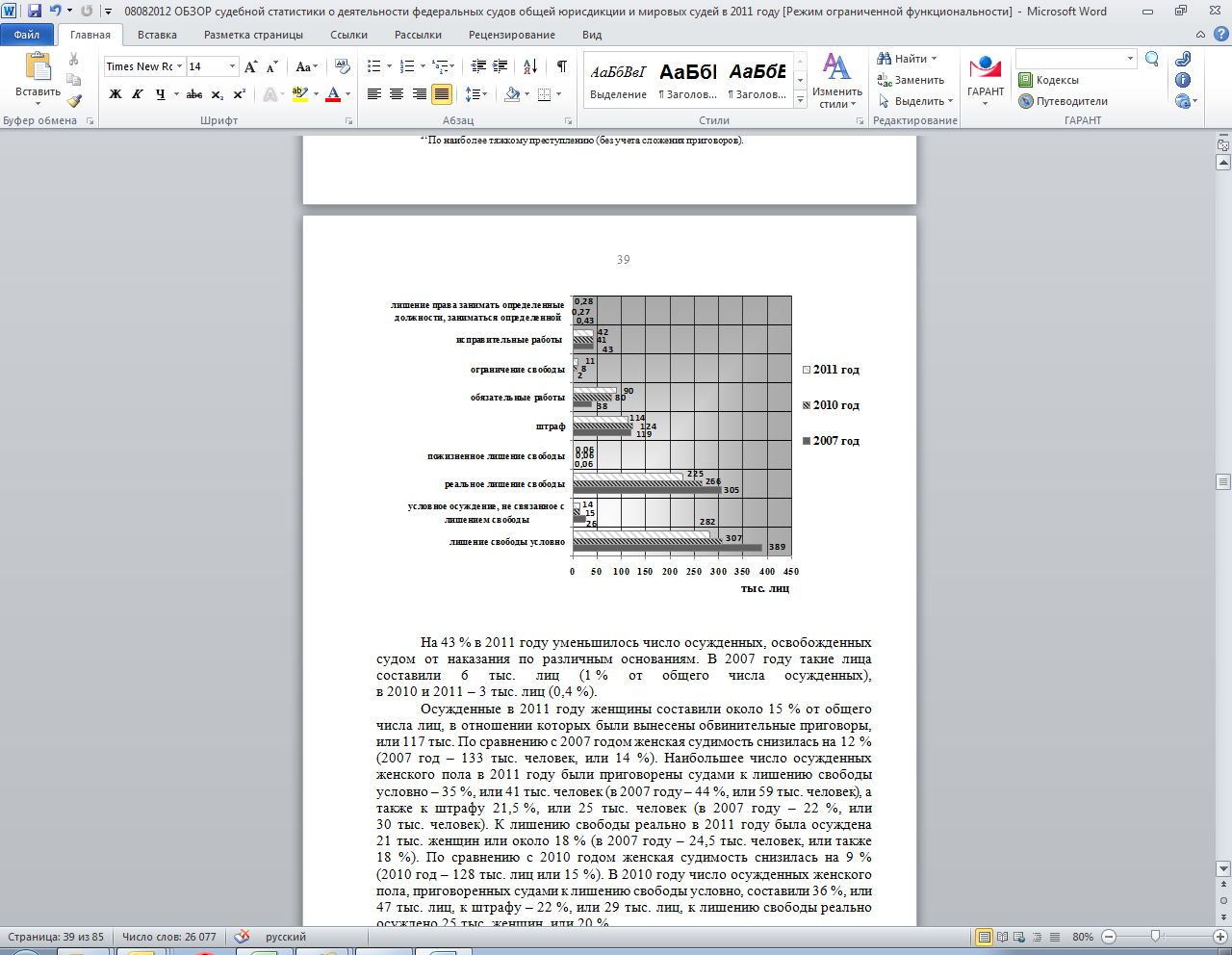Image resolution: width=1232 pixels, height=955 pixels.
Task: Switch to Разметка страницы tab
Action: coord(253,35)
